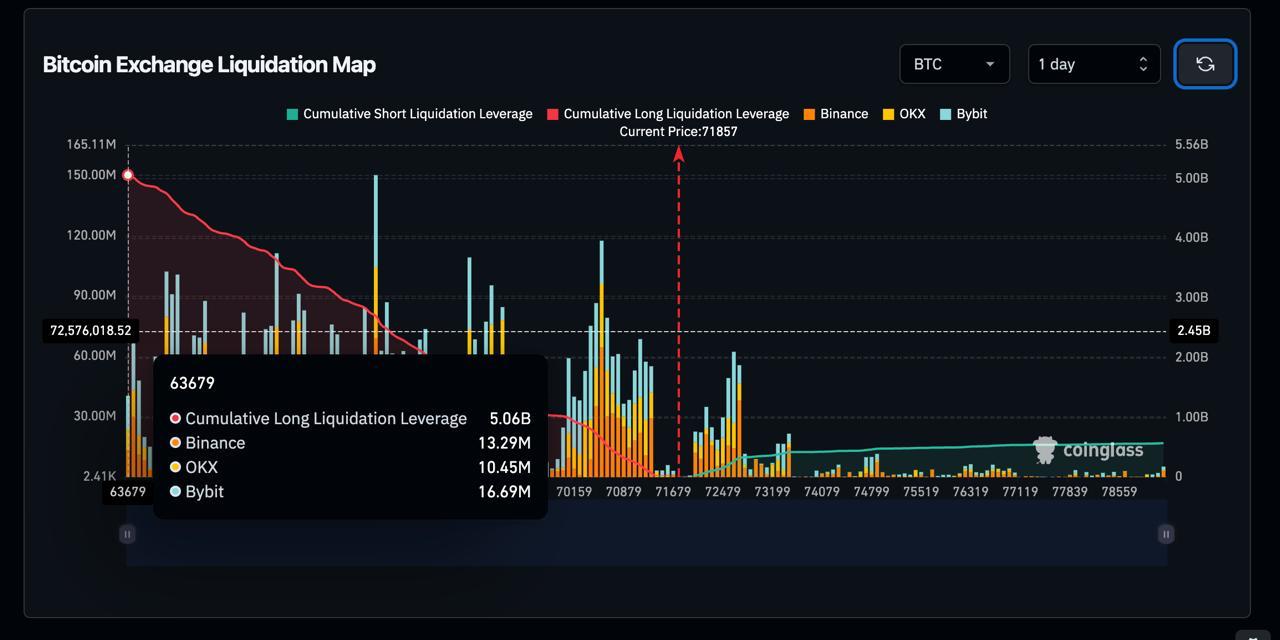Click the data zoom range bar
The image size is (1280, 640).
[646, 534]
